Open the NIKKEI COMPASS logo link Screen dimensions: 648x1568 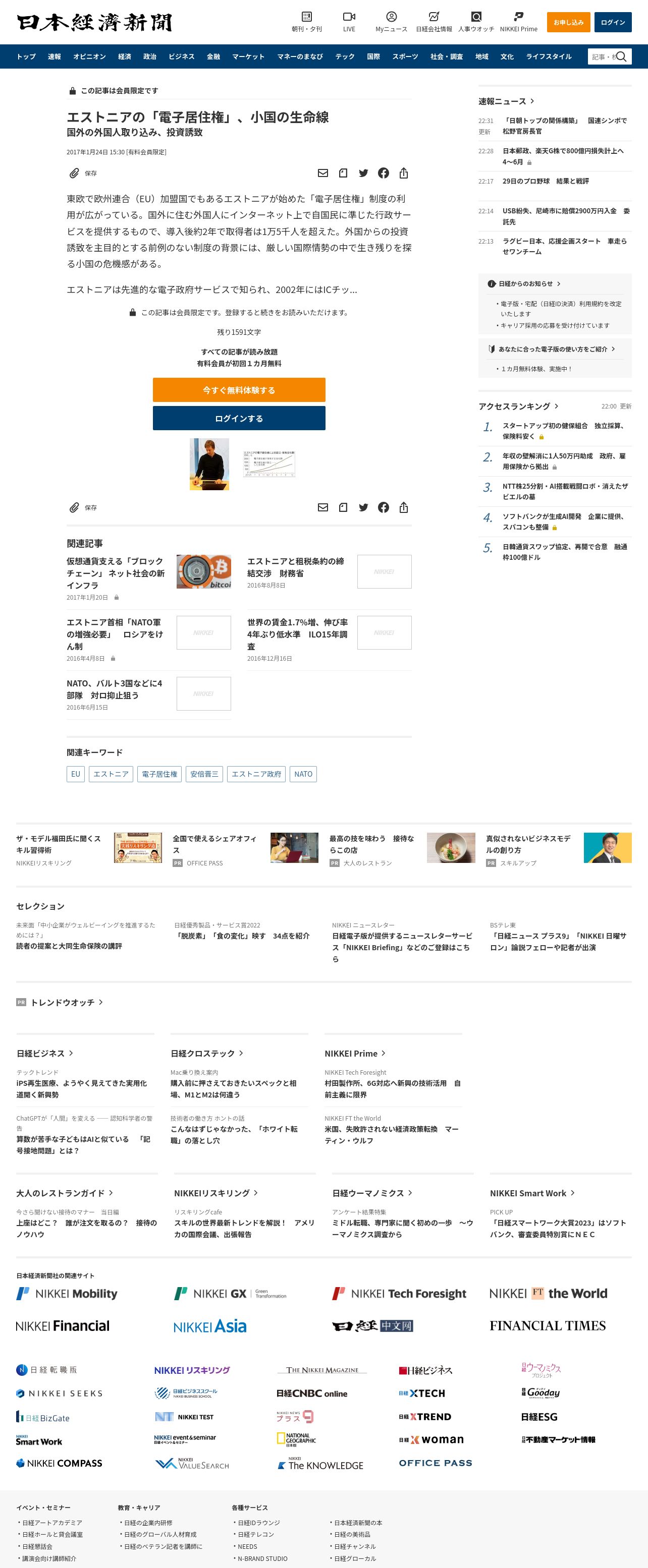59,1463
